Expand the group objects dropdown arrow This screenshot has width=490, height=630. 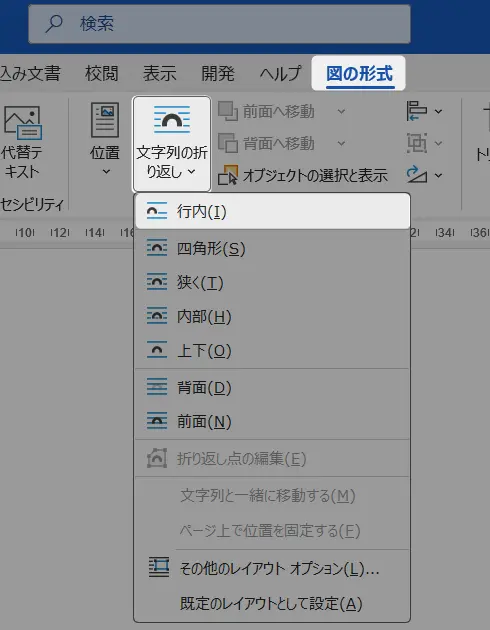click(x=439, y=143)
